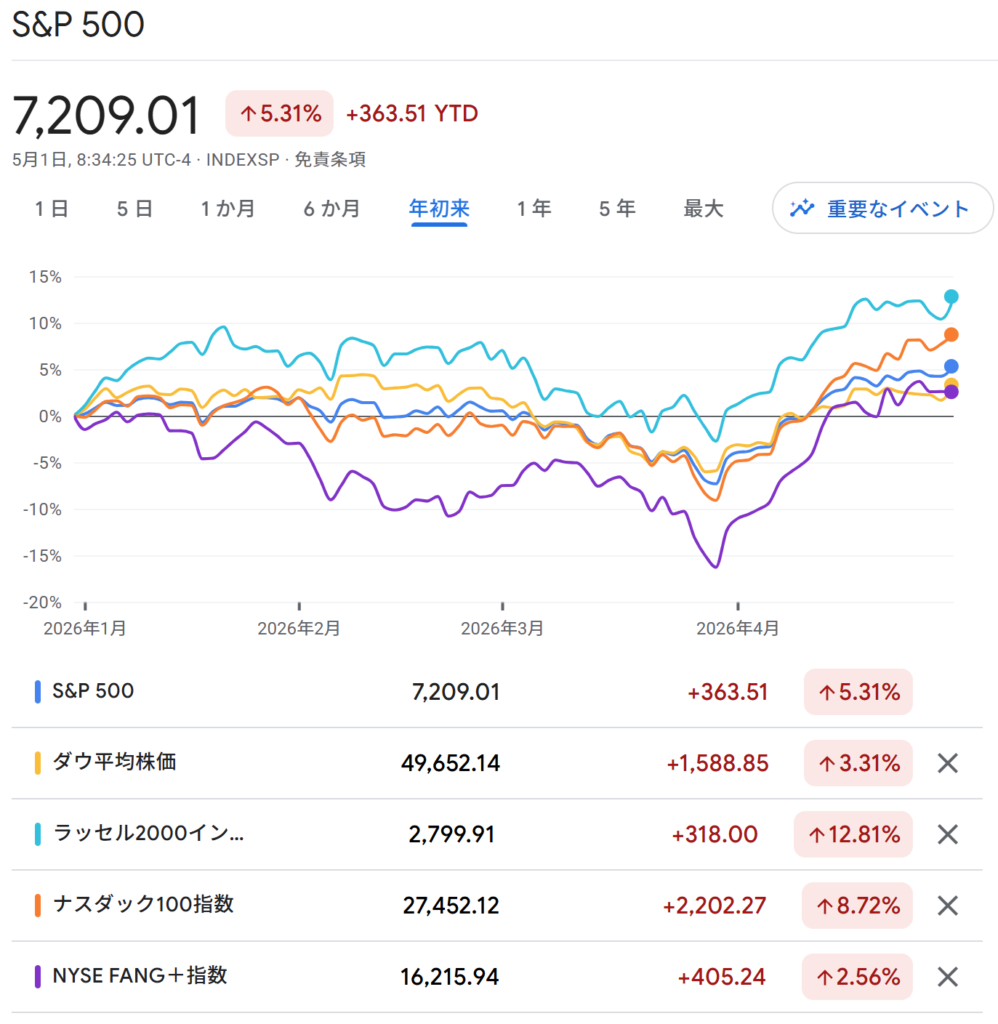This screenshot has height=1024, width=998.
Task: Click the cyan Russell 2000 endpoint dot
Action: 951,296
